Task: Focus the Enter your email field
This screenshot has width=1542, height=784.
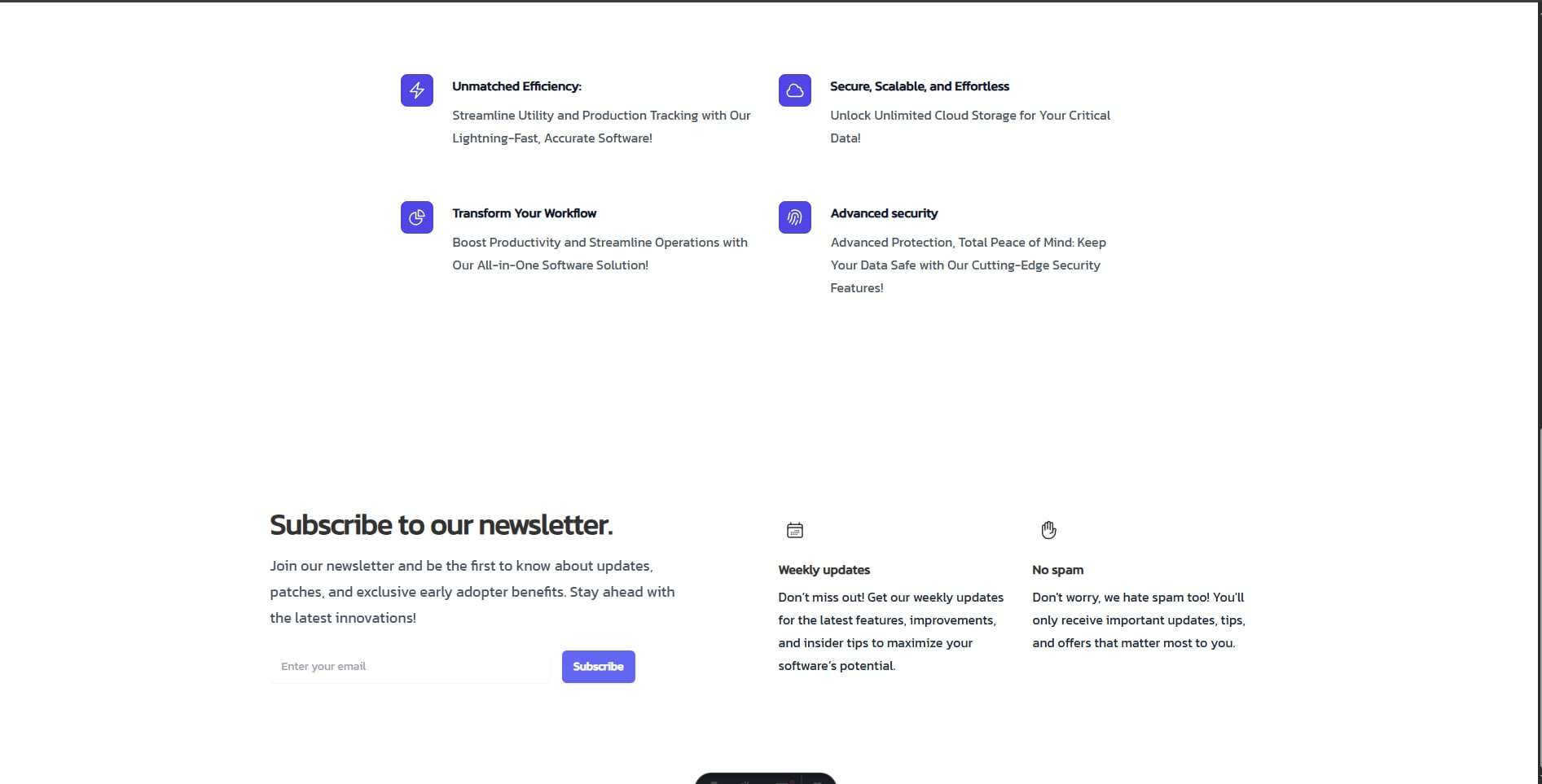Action: 410,667
